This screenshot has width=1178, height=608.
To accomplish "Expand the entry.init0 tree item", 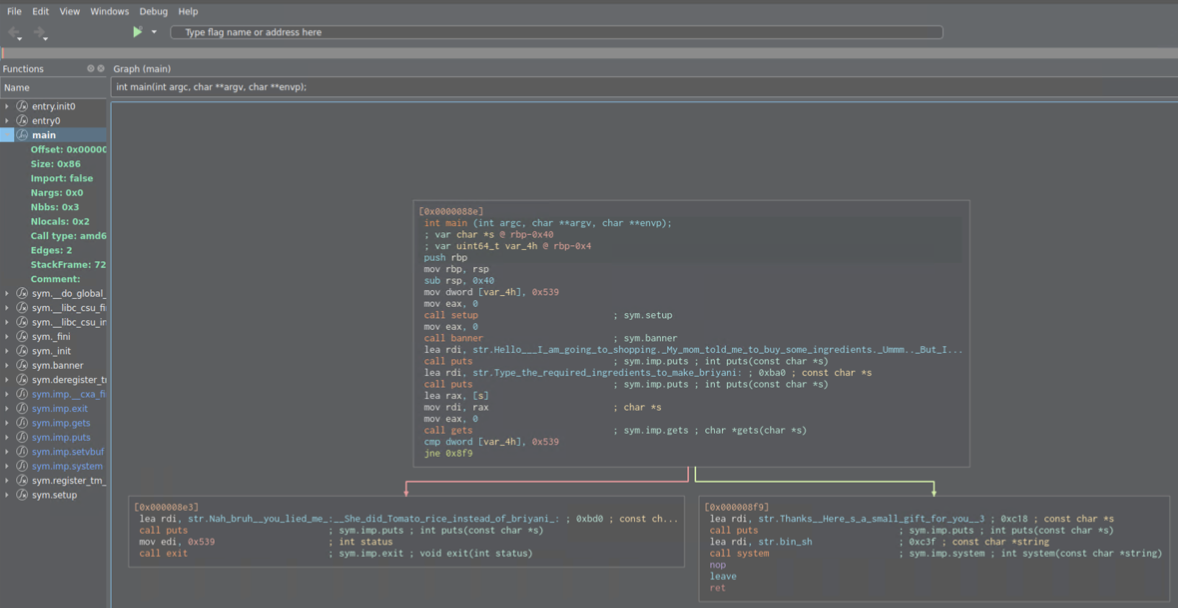I will click(8, 106).
